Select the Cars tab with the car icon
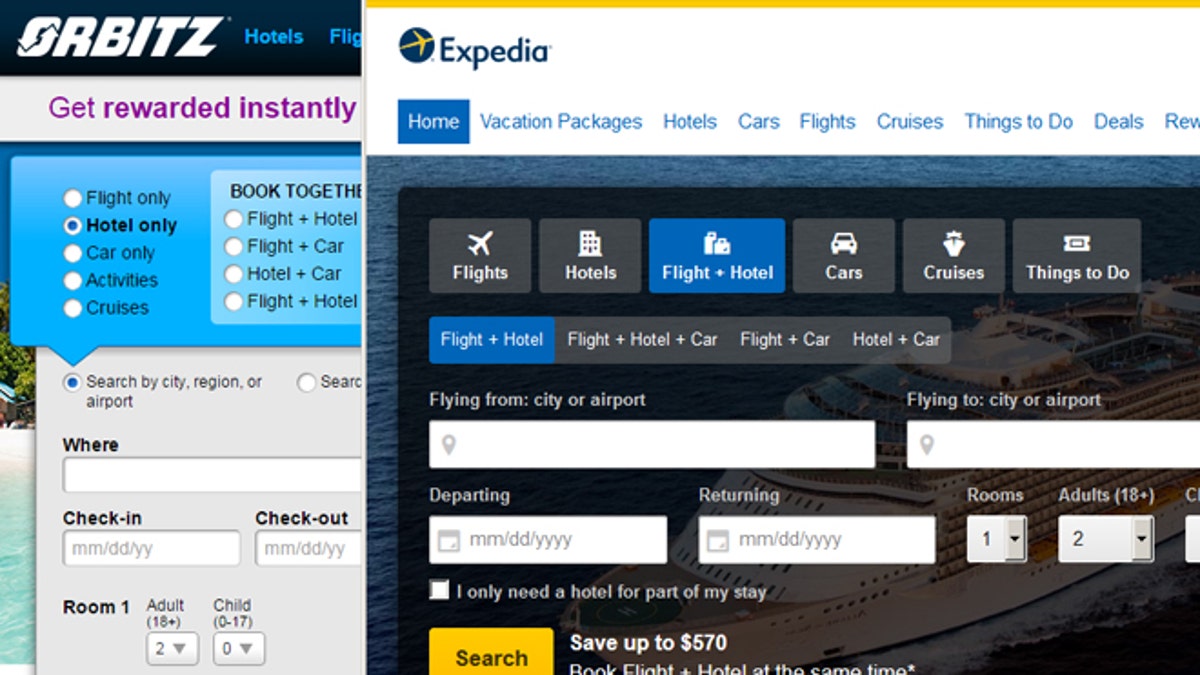Screen dimensions: 1200x675 (x=844, y=256)
